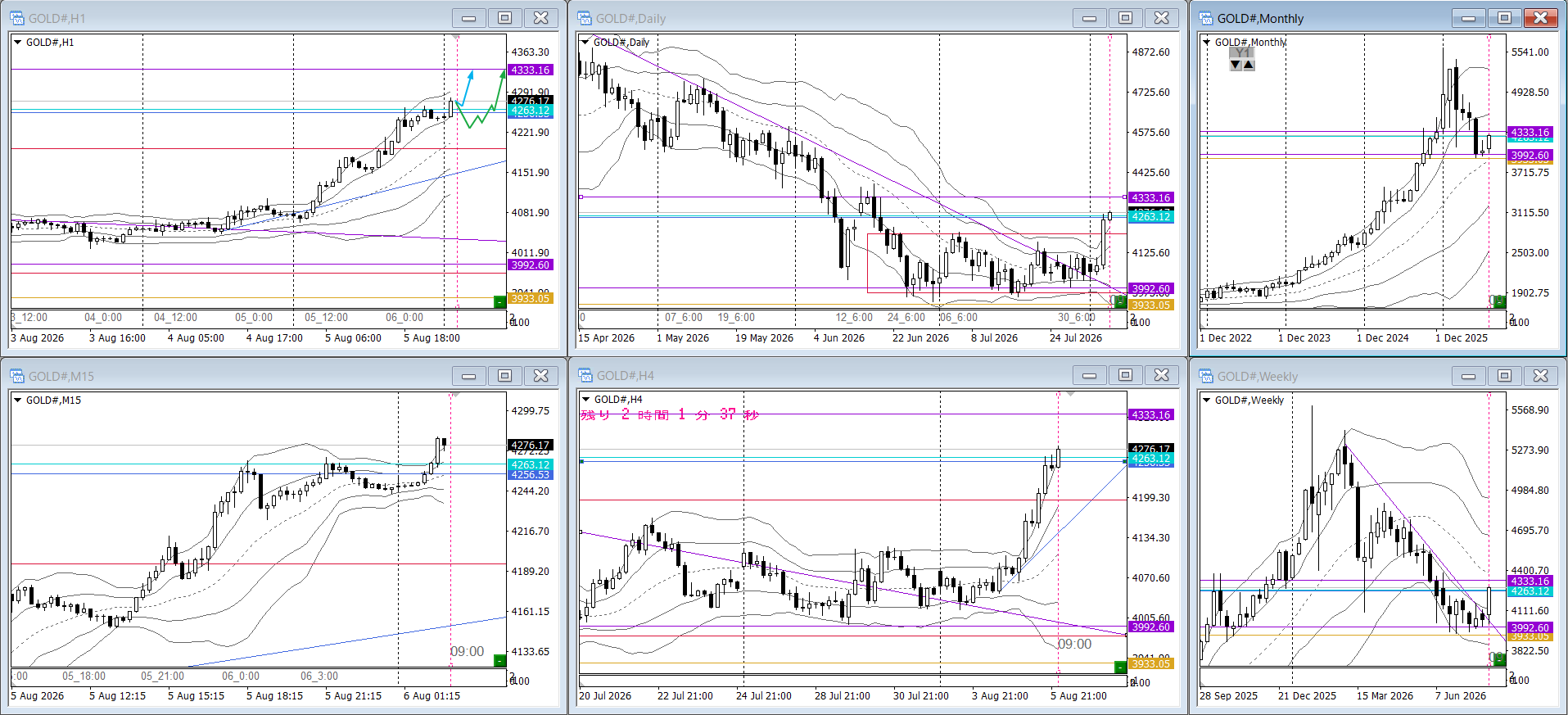1568x715 pixels.
Task: Open the triangle menu beside GOLD#,Weekly chart label
Action: [x=1206, y=400]
